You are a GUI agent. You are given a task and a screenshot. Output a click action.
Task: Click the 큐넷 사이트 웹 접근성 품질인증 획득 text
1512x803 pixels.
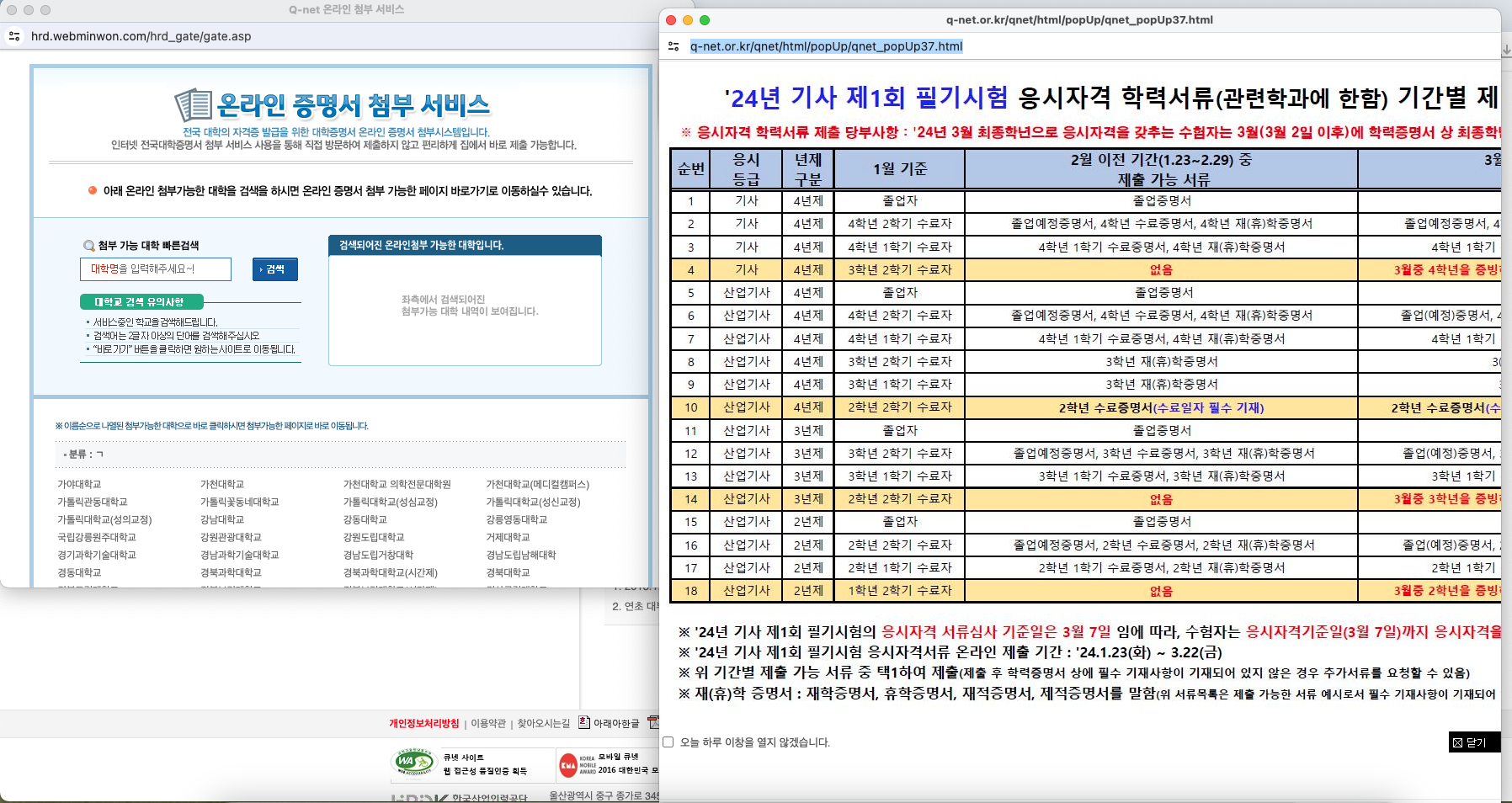(x=485, y=763)
